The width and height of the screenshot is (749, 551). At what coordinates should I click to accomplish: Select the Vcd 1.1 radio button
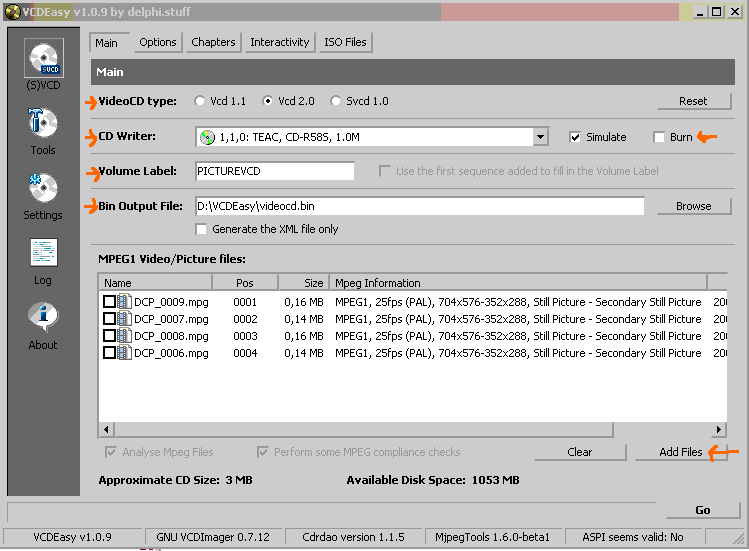[200, 101]
